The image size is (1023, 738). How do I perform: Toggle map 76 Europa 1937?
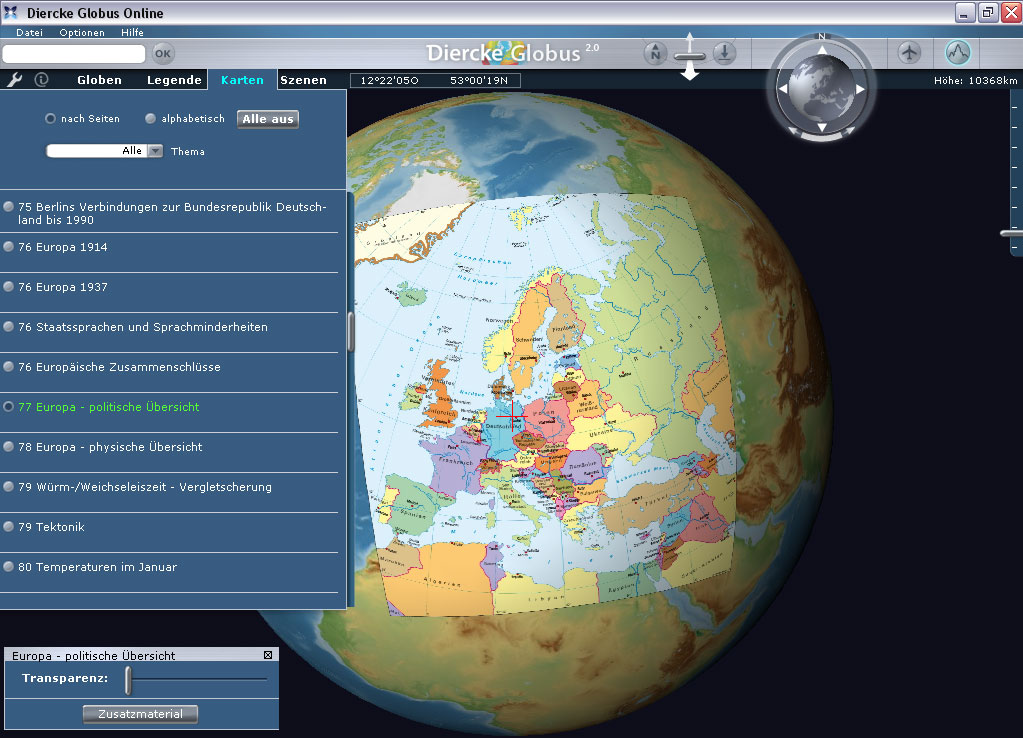click(x=9, y=286)
